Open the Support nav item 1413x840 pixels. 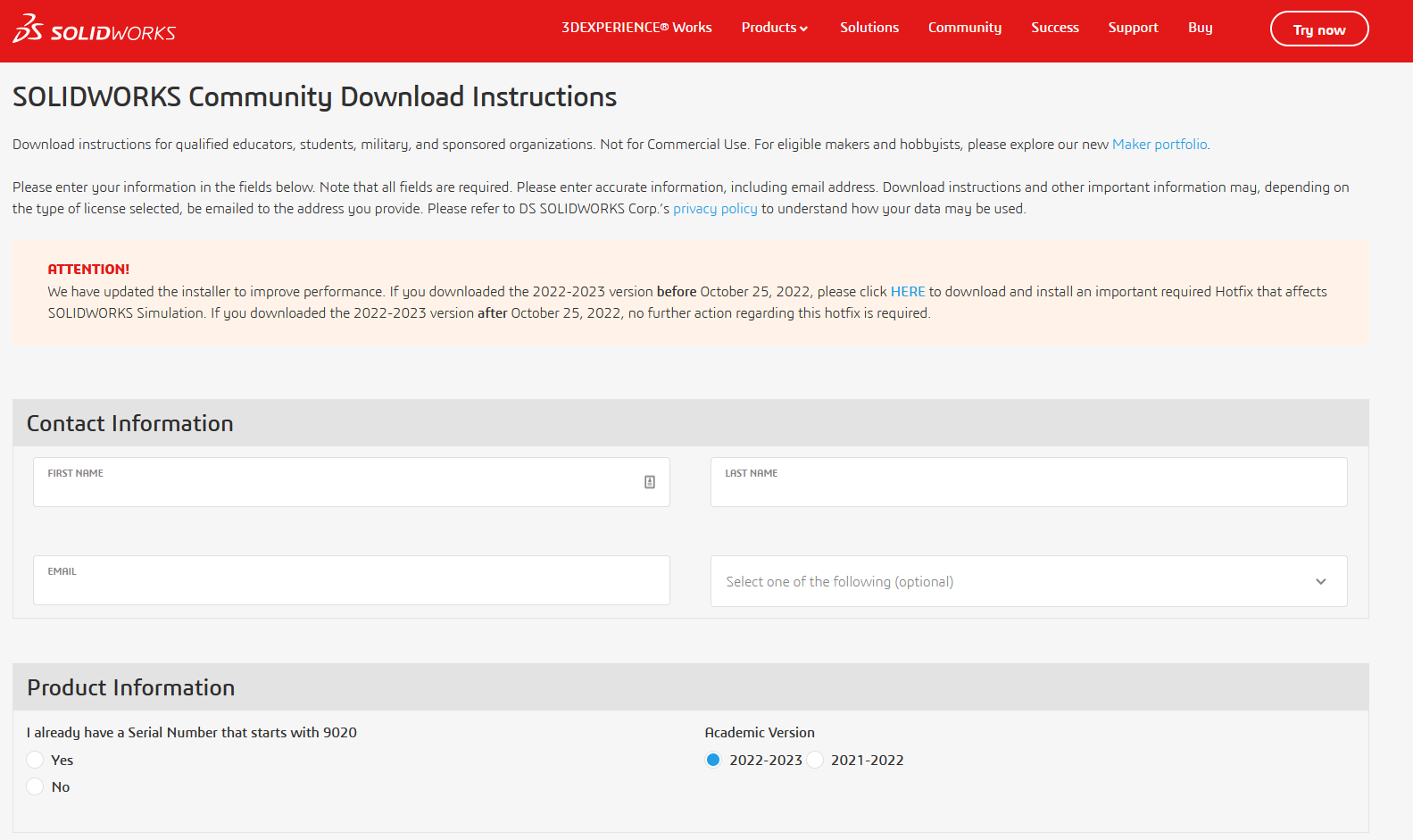pyautogui.click(x=1133, y=28)
